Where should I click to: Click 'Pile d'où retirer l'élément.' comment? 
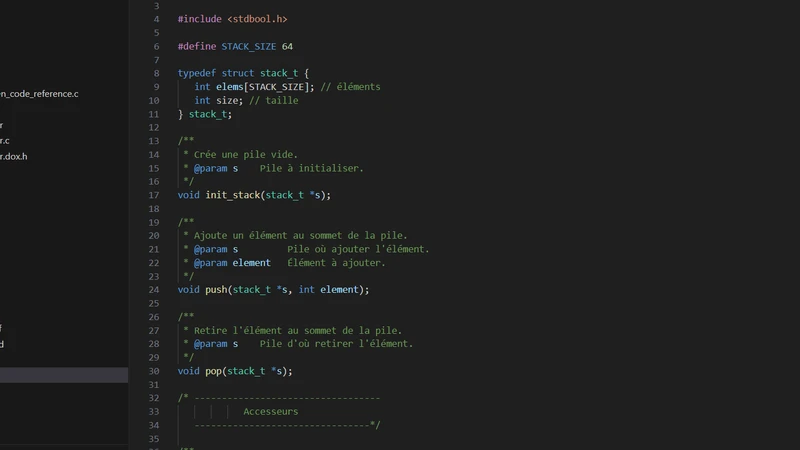[336, 344]
